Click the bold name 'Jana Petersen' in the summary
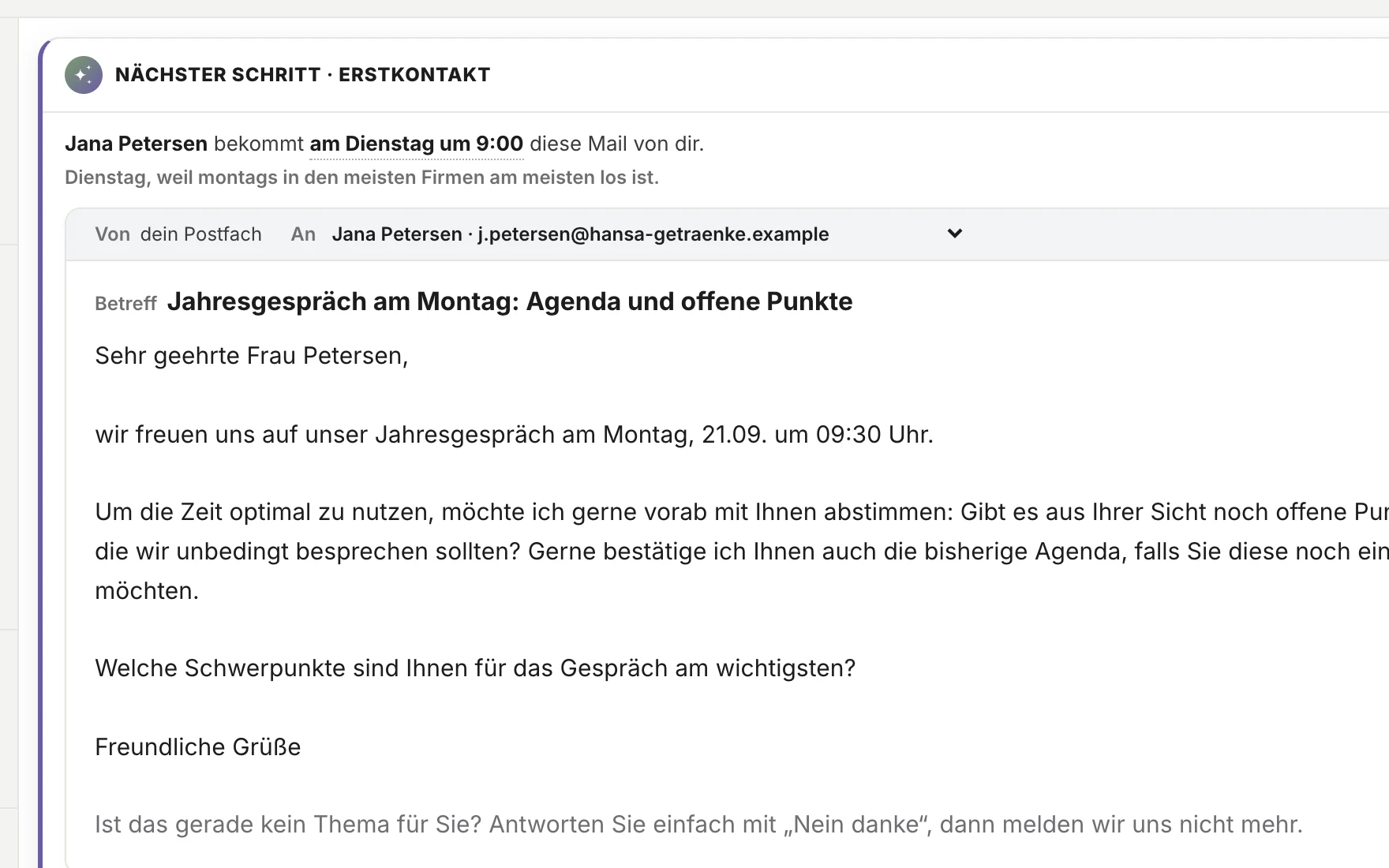The height and width of the screenshot is (868, 1389). 136,144
